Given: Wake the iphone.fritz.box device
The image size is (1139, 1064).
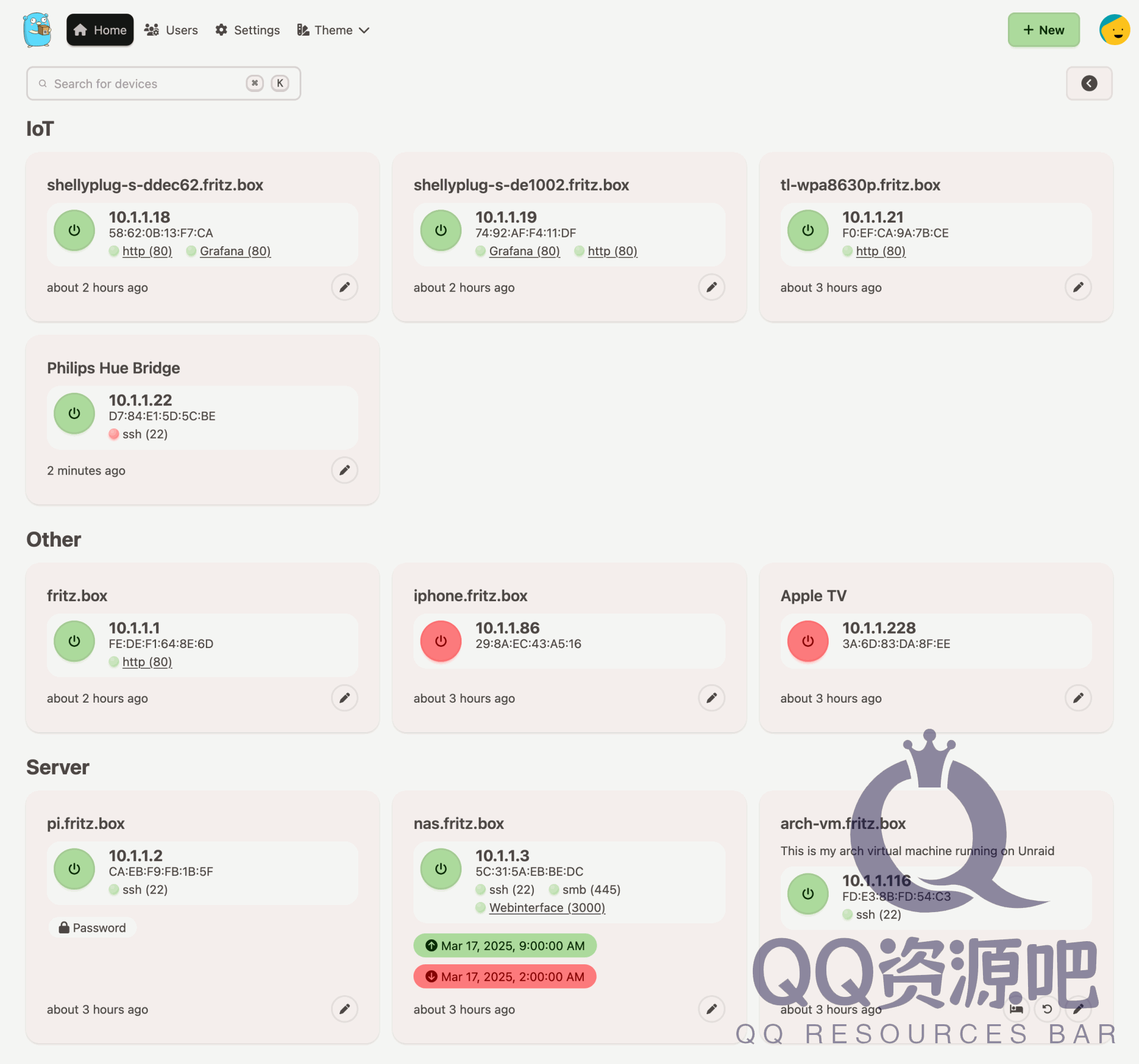Looking at the screenshot, I should (x=441, y=641).
